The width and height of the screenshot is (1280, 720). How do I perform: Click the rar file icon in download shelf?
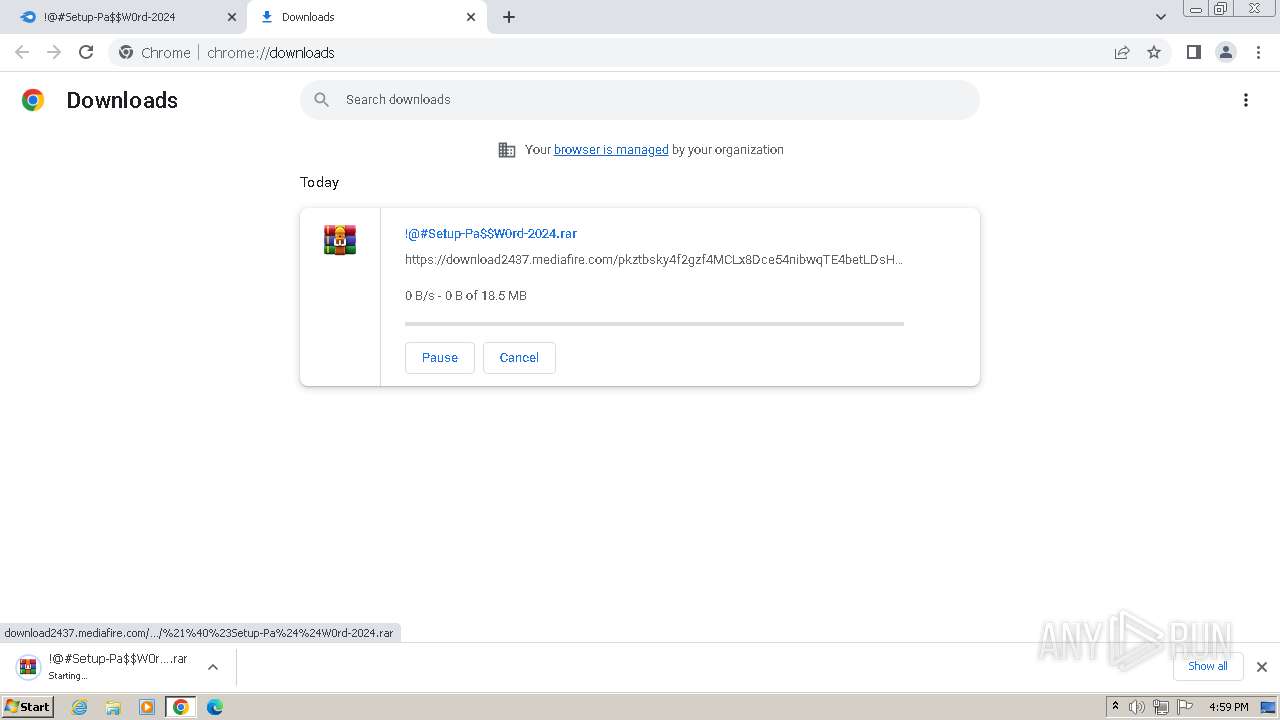pos(29,667)
